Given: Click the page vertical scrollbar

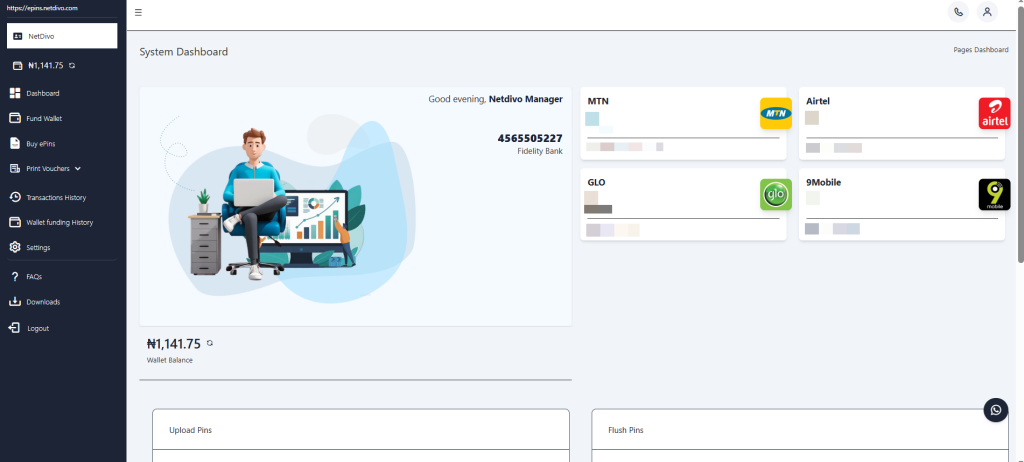Looking at the screenshot, I should tap(1020, 133).
